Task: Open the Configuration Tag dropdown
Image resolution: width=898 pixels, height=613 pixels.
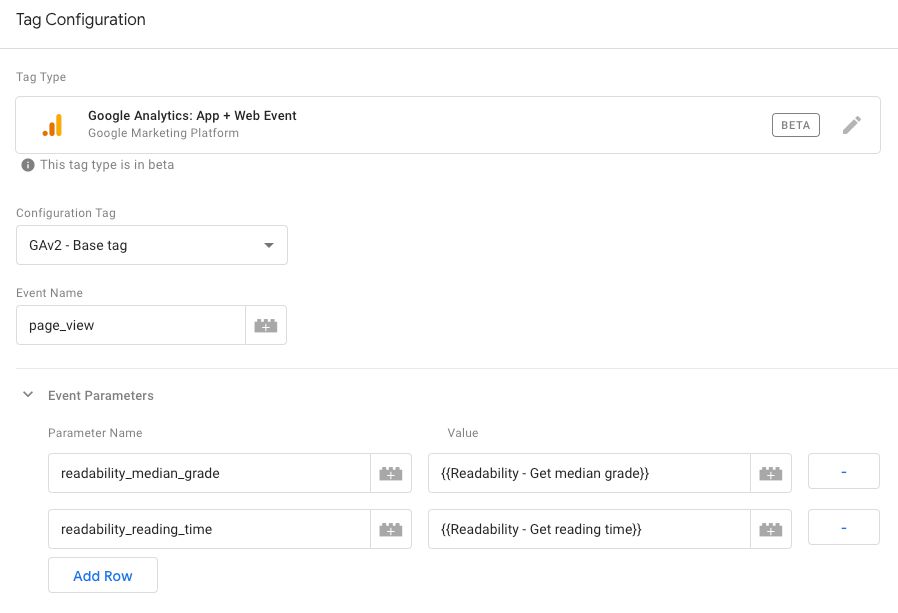Action: coord(152,245)
